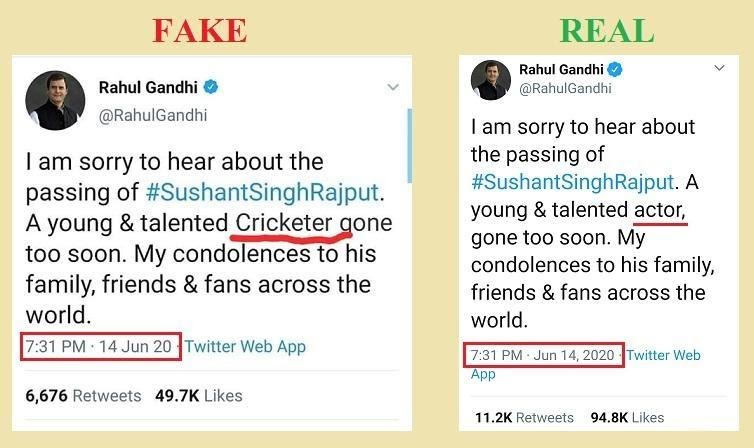Open the 7:31 PM · 14 Jun 20 timestamp
The image size is (754, 448).
point(100,347)
